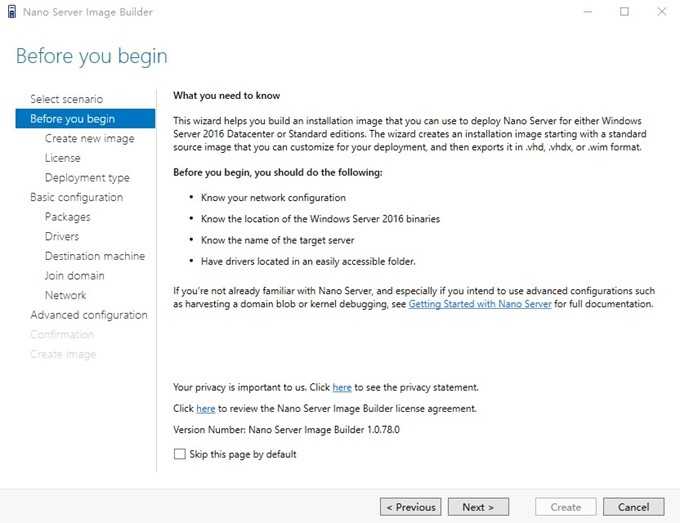This screenshot has height=523, width=680.
Task: Open Create new image step
Action: pyautogui.click(x=89, y=138)
